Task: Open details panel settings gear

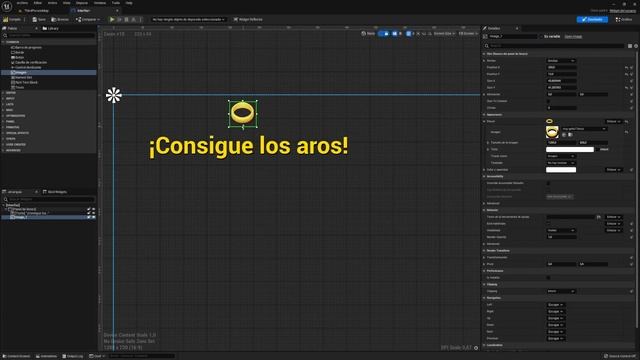Action: tap(636, 46)
